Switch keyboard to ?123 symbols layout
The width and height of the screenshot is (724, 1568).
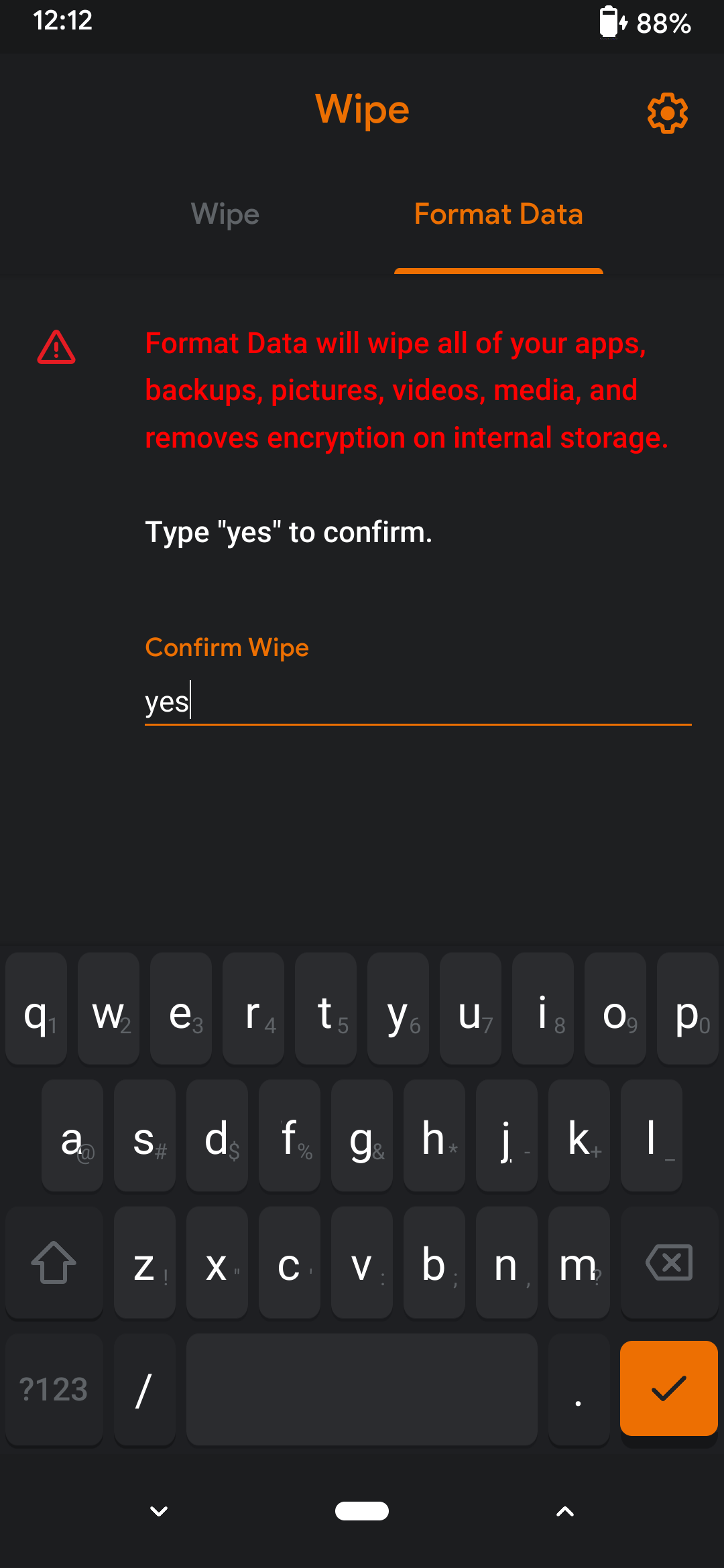click(54, 1389)
